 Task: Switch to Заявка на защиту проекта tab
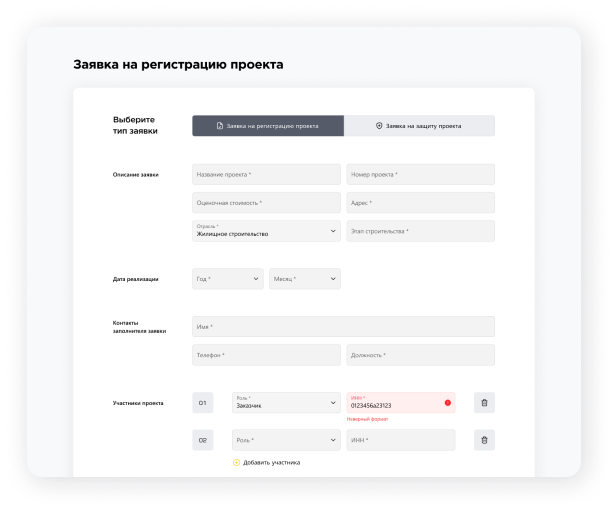coord(419,126)
